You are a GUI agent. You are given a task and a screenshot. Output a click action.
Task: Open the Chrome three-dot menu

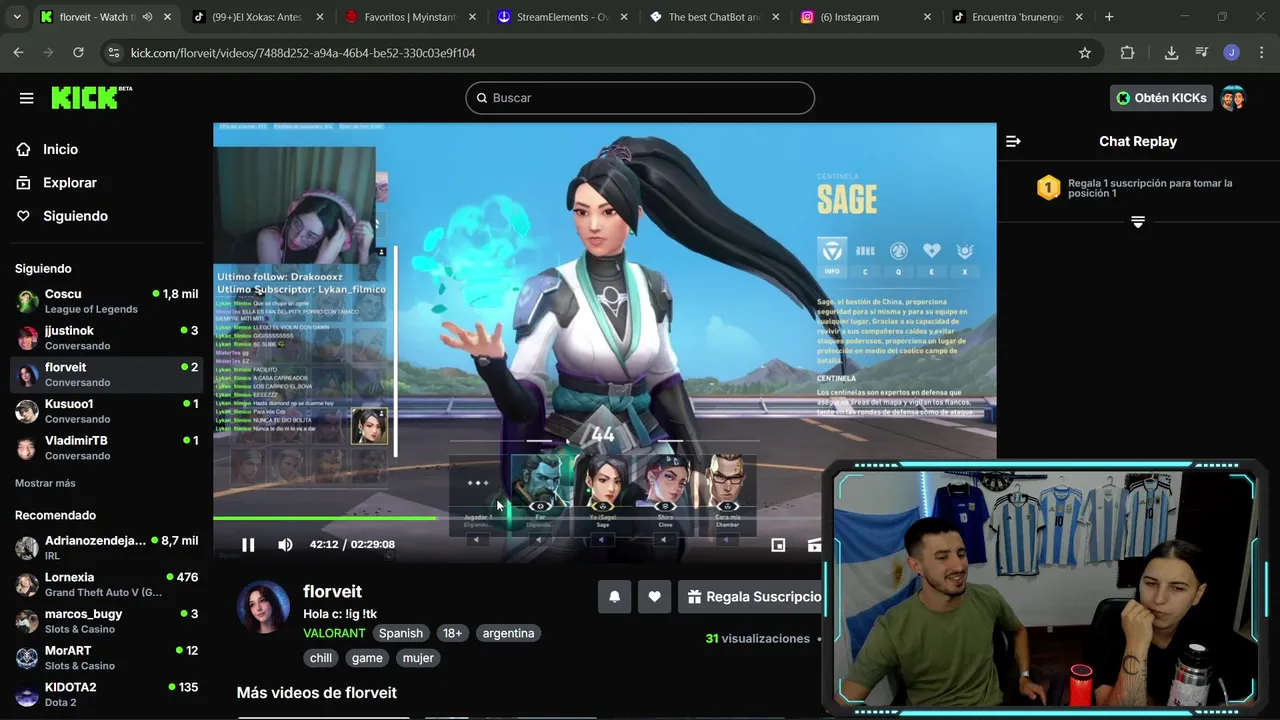tap(1260, 53)
